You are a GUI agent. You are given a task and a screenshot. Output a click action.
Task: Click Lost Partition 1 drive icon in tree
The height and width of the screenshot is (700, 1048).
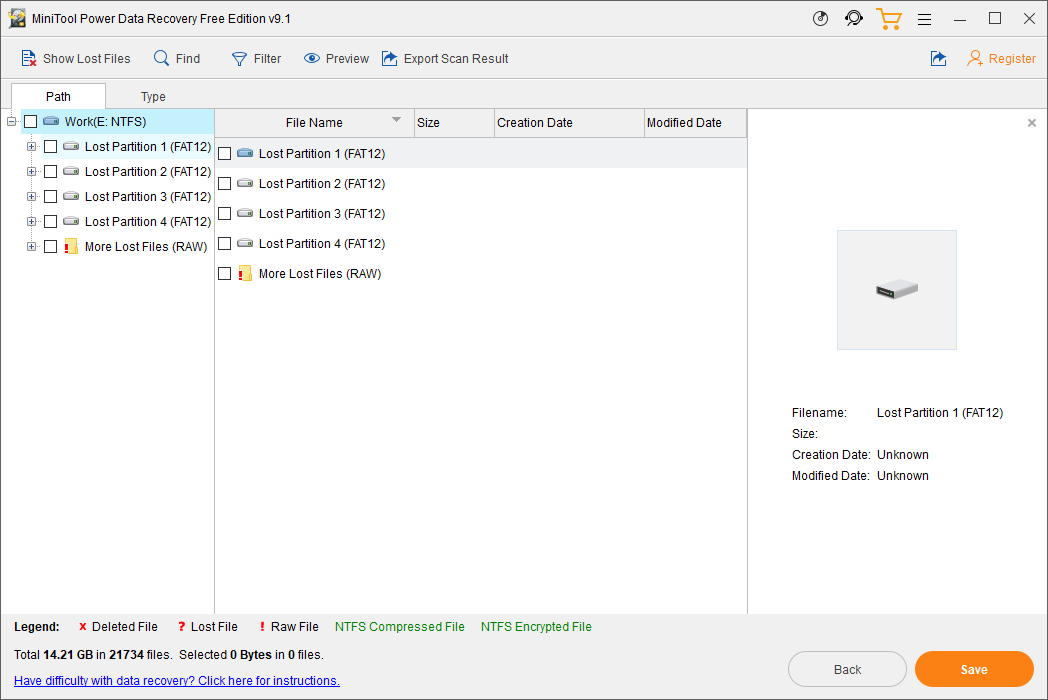71,146
